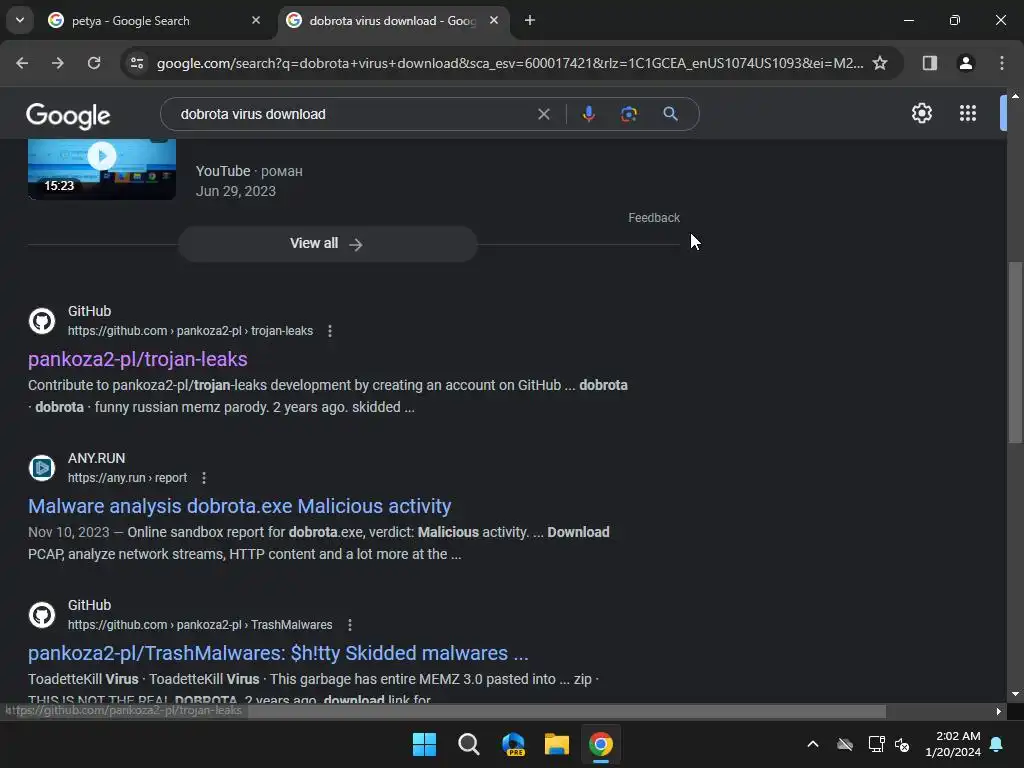
Task: Select the dobrota virus download tab
Action: coord(392,21)
